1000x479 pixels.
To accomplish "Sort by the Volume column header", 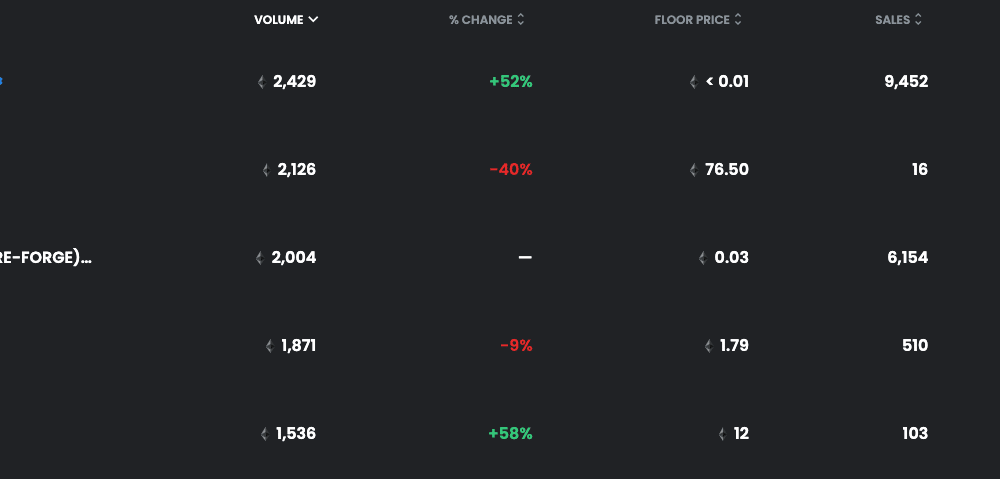I will [286, 20].
